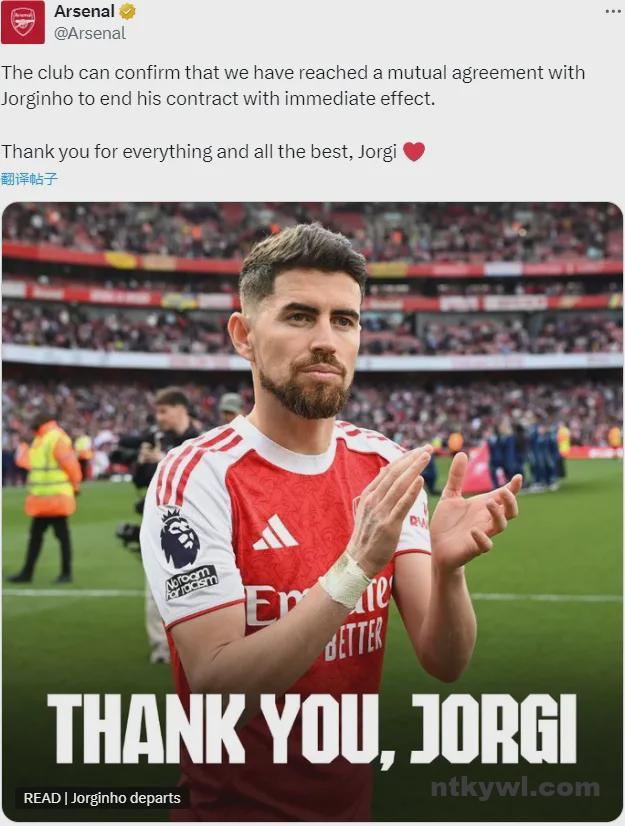The image size is (625, 826).
Task: Click the 翻译帖子 translate post link
Action: 29,179
